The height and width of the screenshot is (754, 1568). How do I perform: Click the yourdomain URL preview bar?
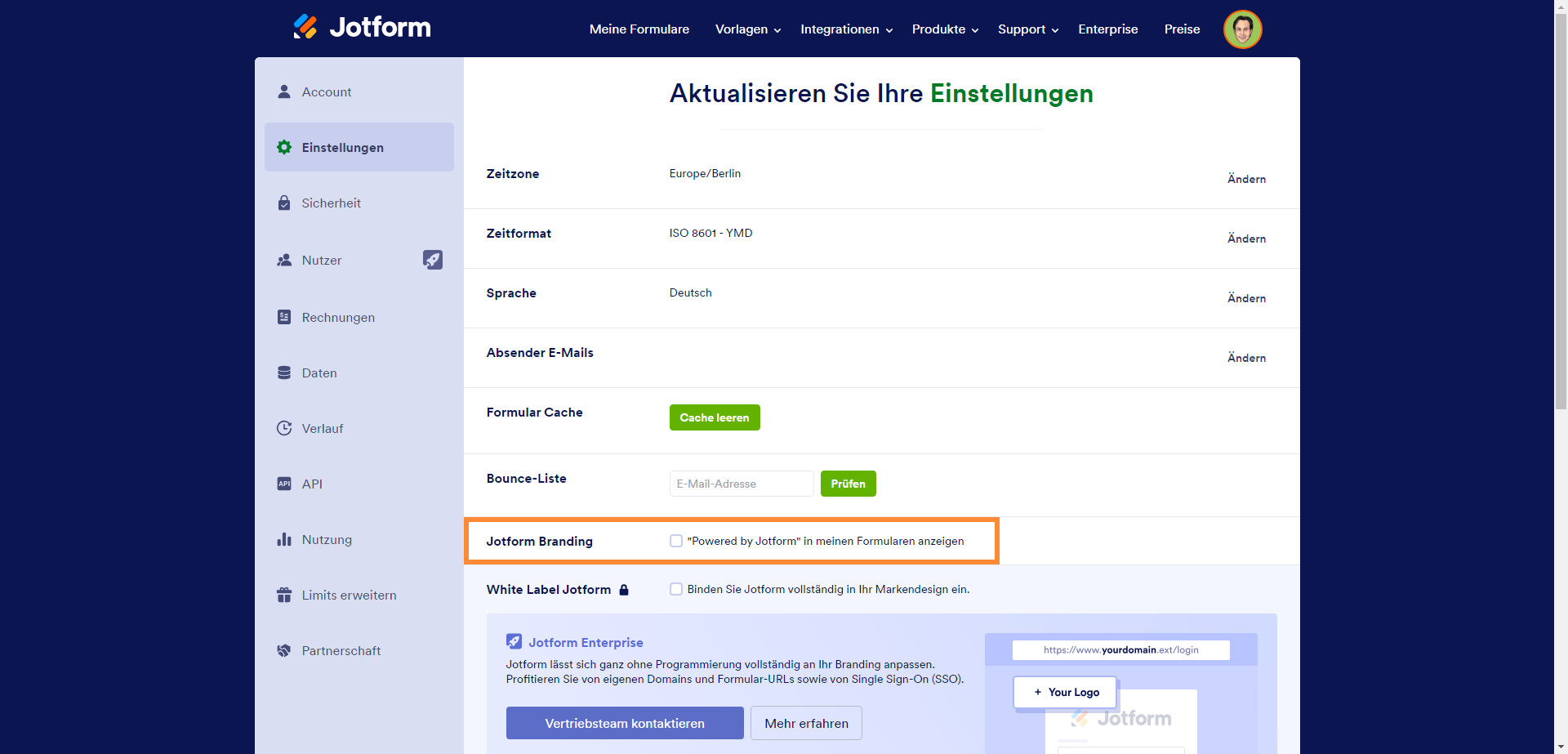(1121, 650)
